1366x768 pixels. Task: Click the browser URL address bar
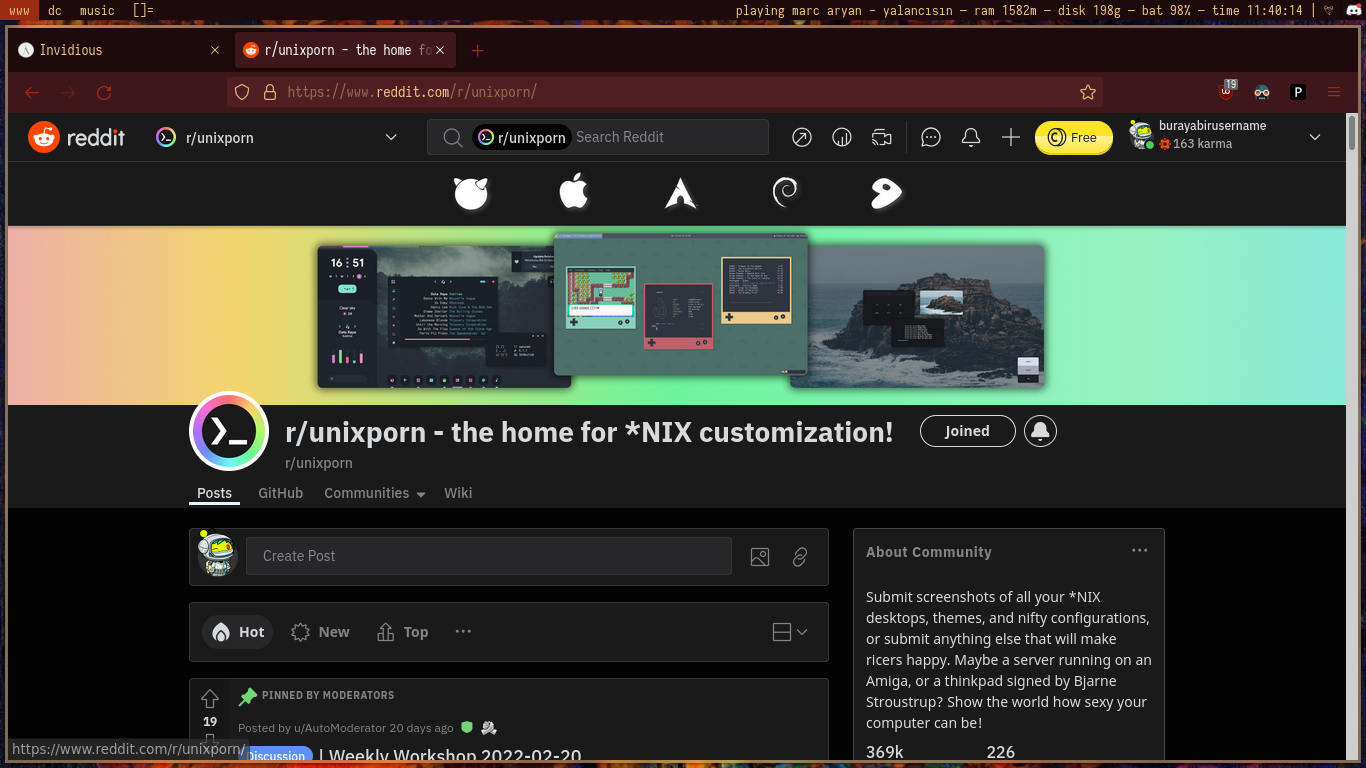point(665,92)
